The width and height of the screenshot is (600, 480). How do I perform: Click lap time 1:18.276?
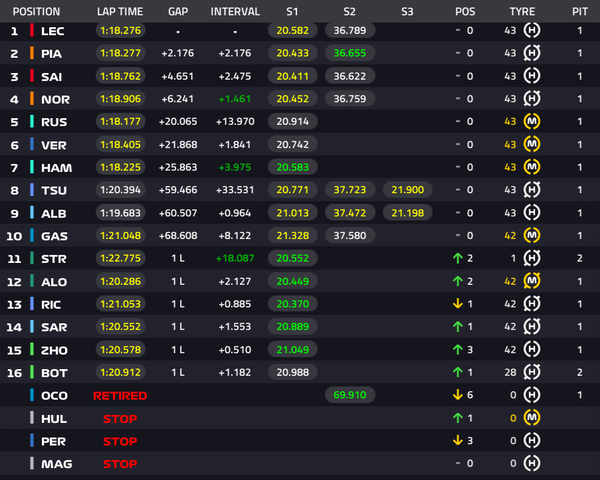point(120,30)
